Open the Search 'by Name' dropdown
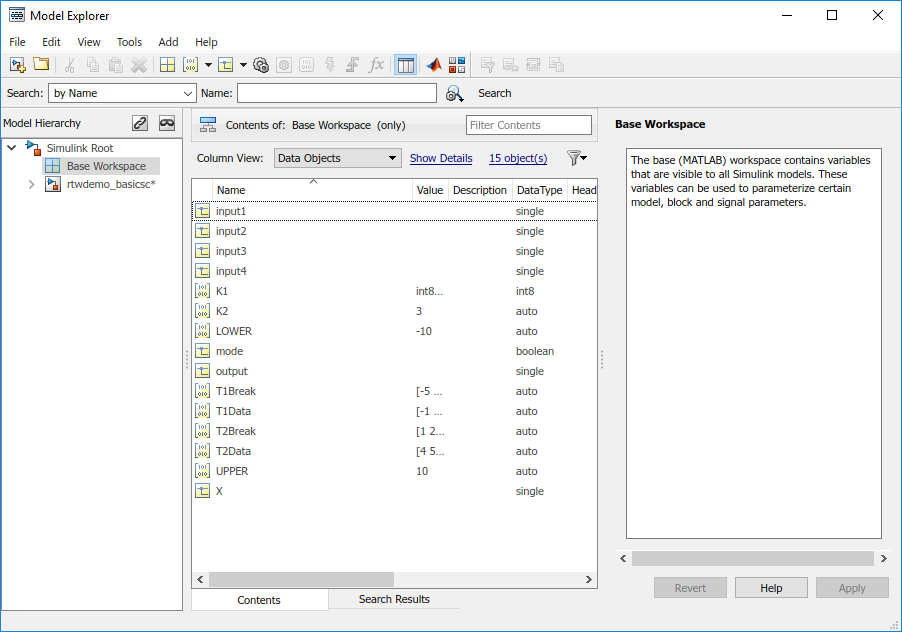The height and width of the screenshot is (632, 902). point(122,93)
